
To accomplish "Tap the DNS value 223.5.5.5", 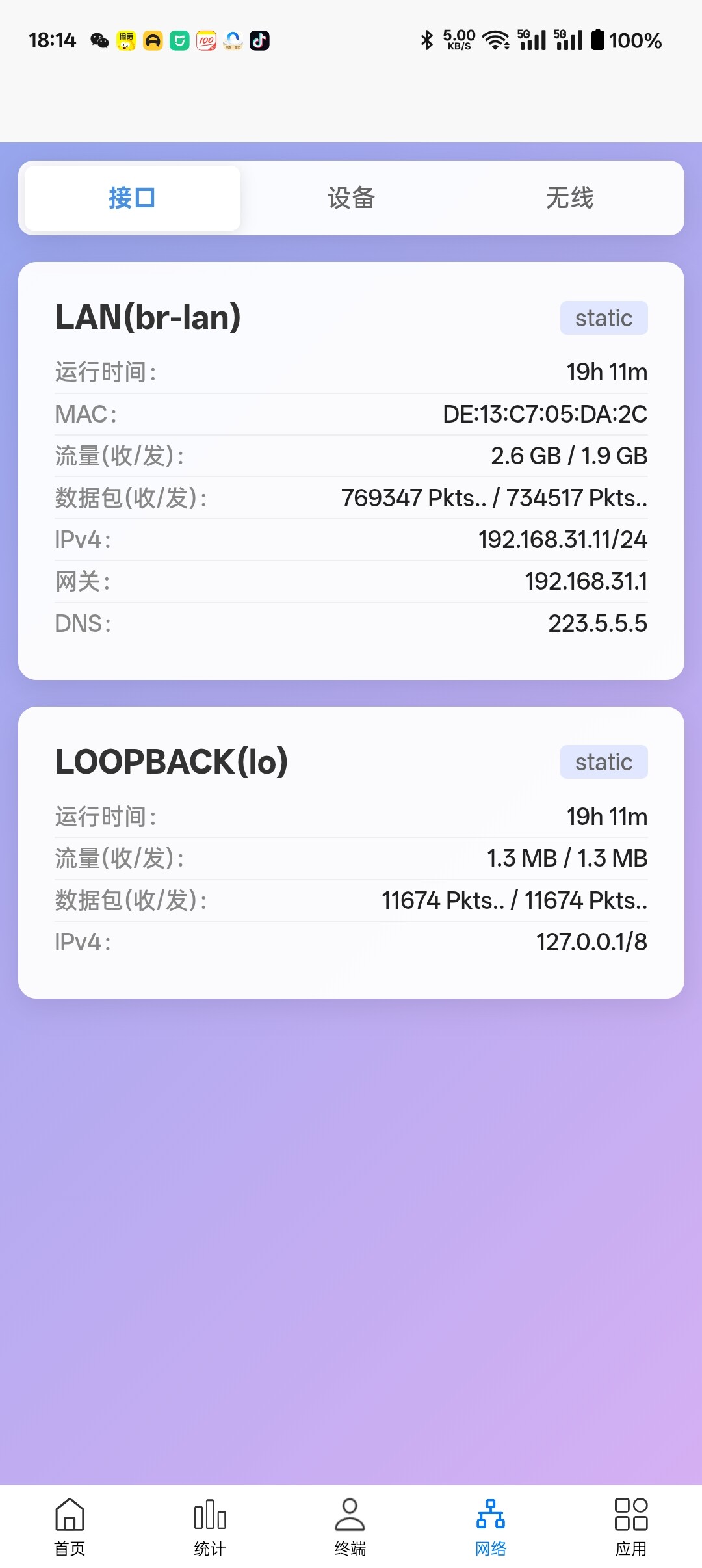I will [597, 623].
